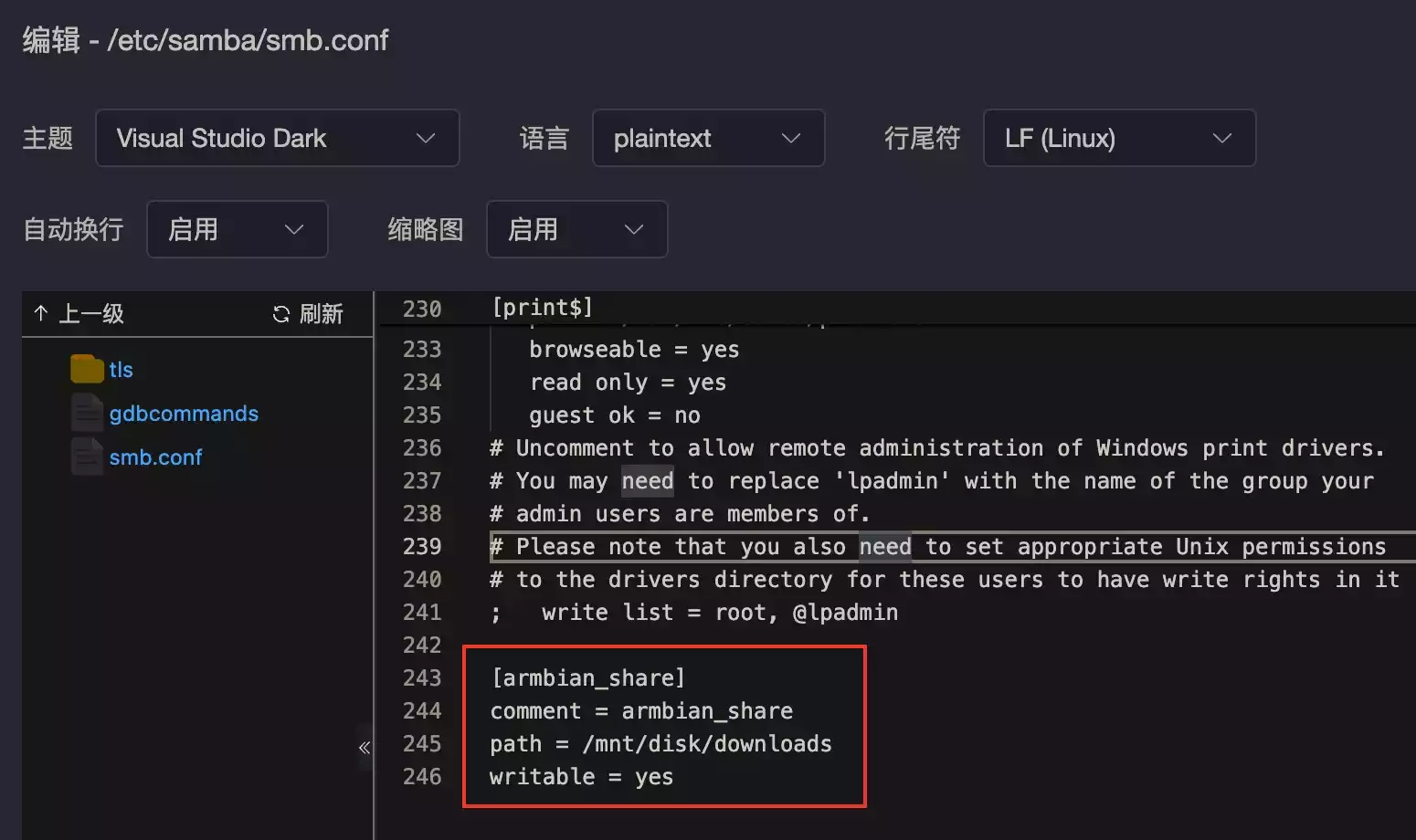Click line number 243 in gutter

pos(421,677)
